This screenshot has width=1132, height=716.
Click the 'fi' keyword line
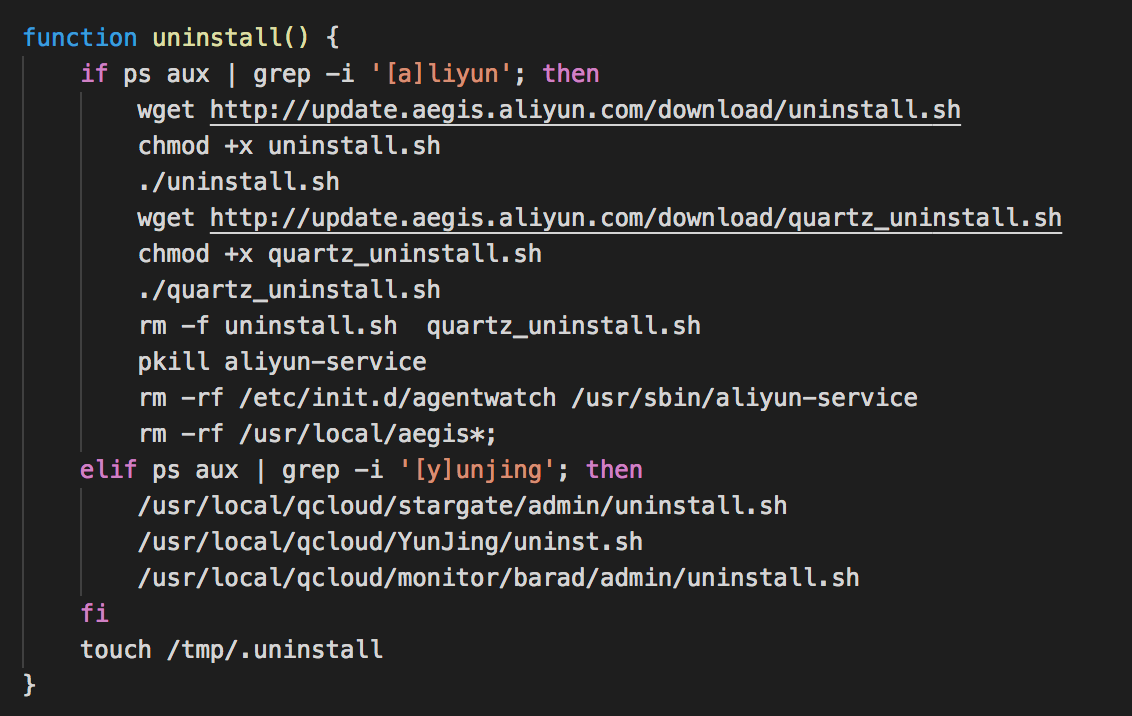pos(95,614)
